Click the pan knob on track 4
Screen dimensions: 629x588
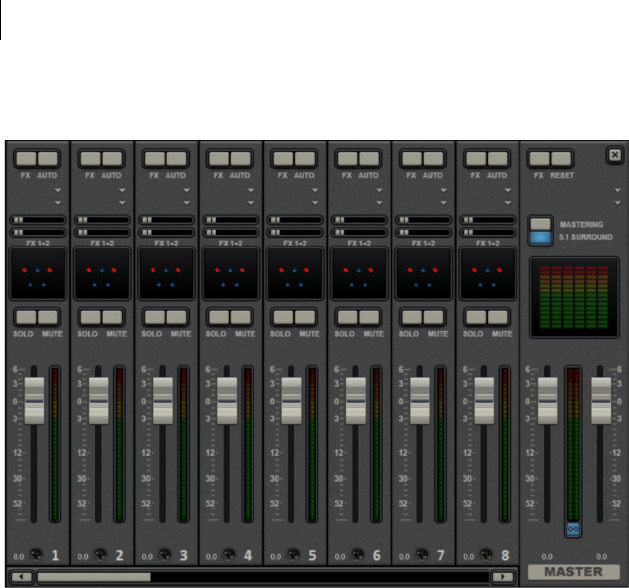(x=229, y=555)
